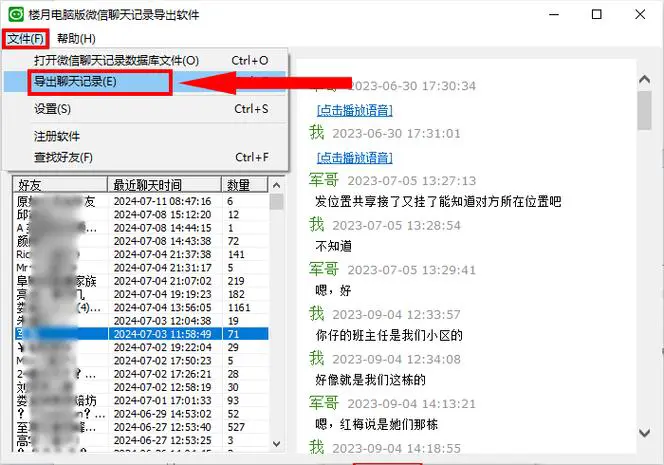664x465 pixels.
Task: Play voice message sent at 17:31:01
Action: (x=354, y=158)
